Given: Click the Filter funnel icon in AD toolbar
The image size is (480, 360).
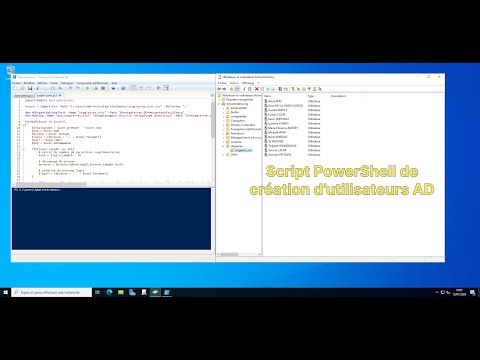Looking at the screenshot, I should point(309,89).
